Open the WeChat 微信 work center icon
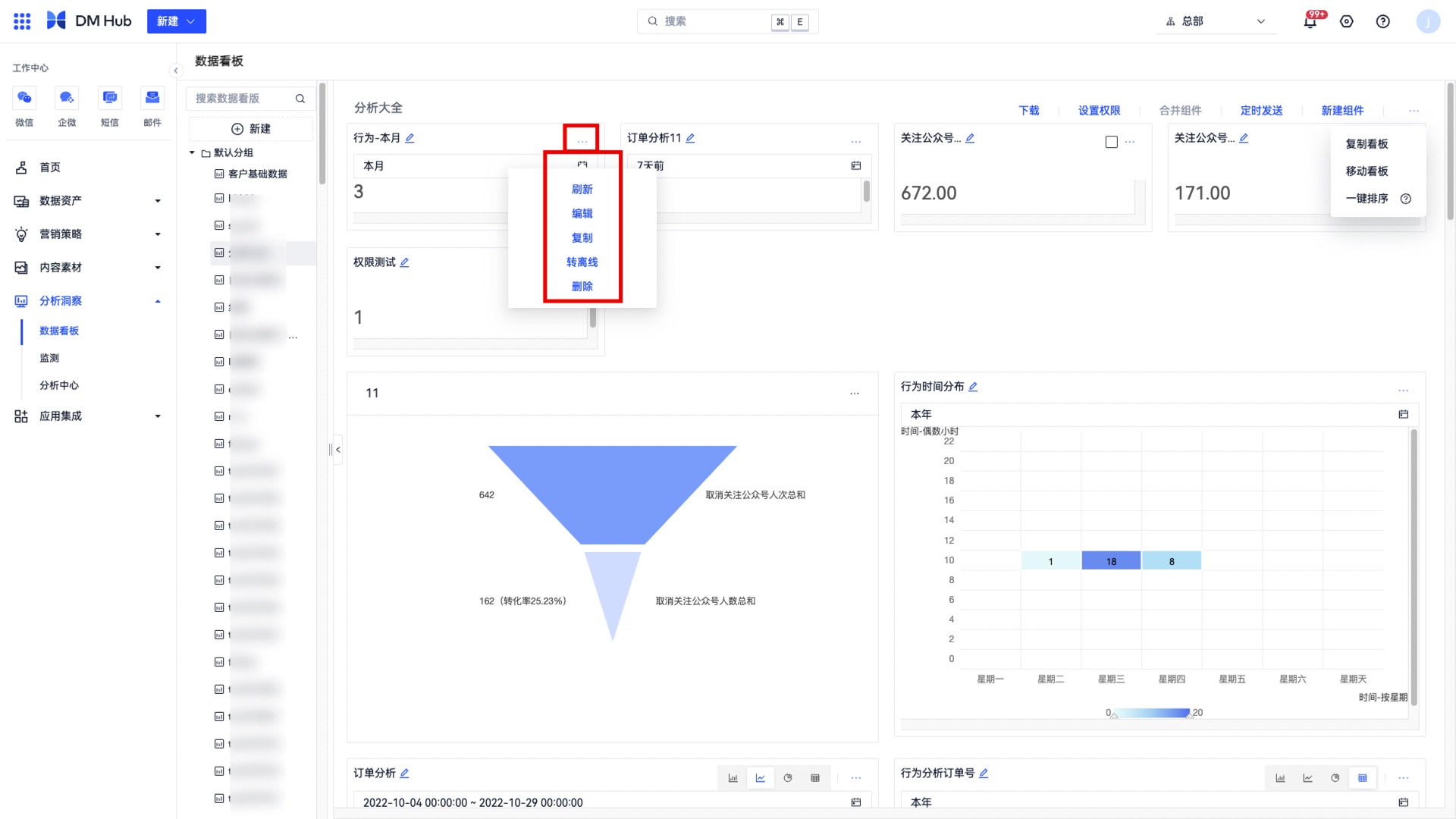The height and width of the screenshot is (819, 1456). pyautogui.click(x=24, y=98)
